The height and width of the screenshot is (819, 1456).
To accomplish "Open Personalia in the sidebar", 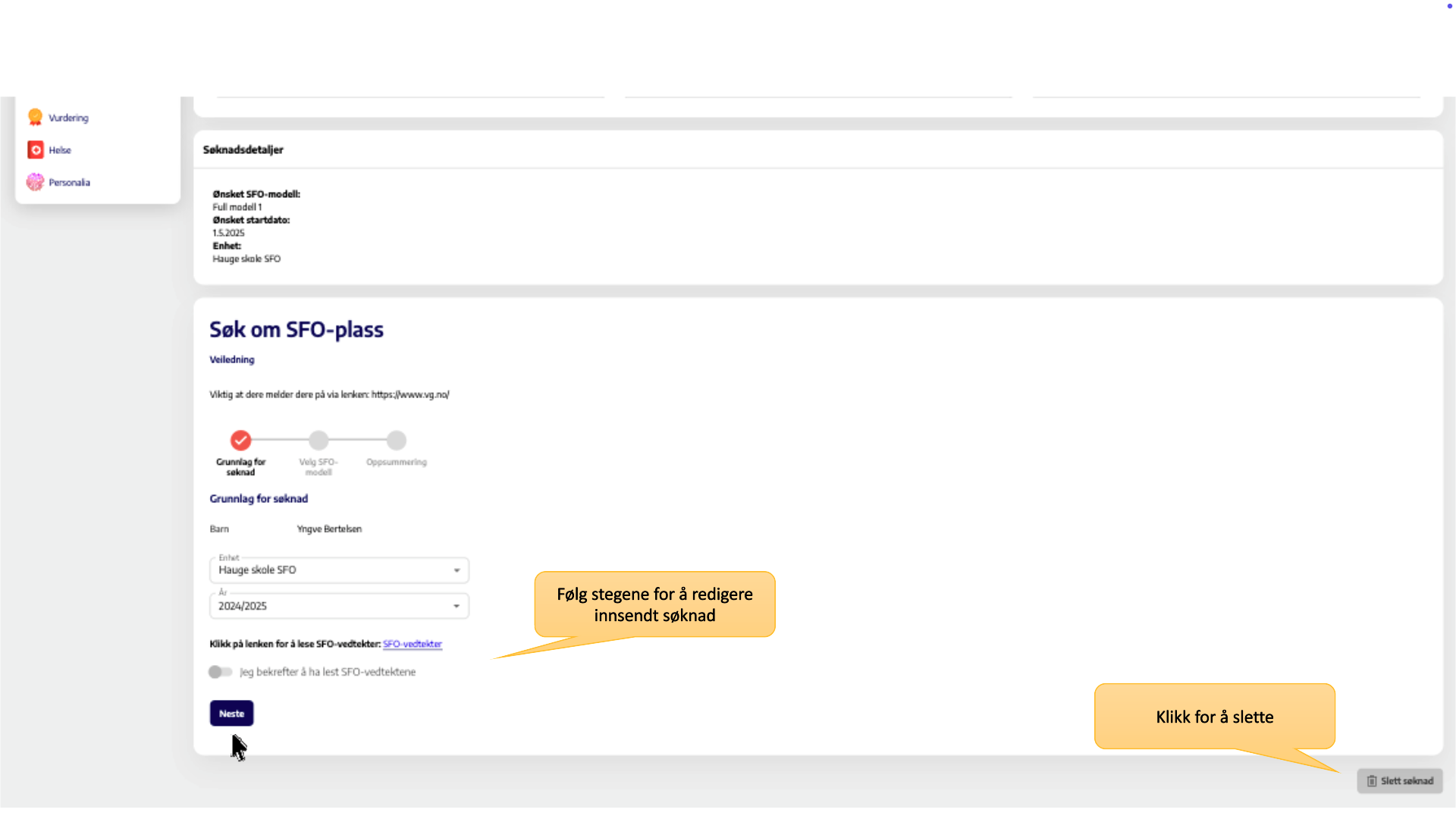I will point(70,183).
